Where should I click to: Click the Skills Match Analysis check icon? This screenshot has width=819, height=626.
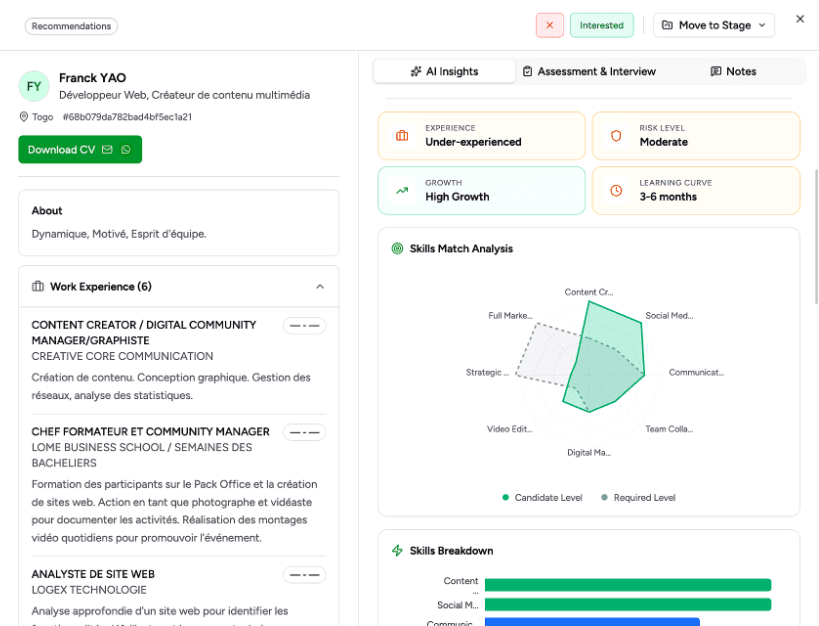click(398, 248)
